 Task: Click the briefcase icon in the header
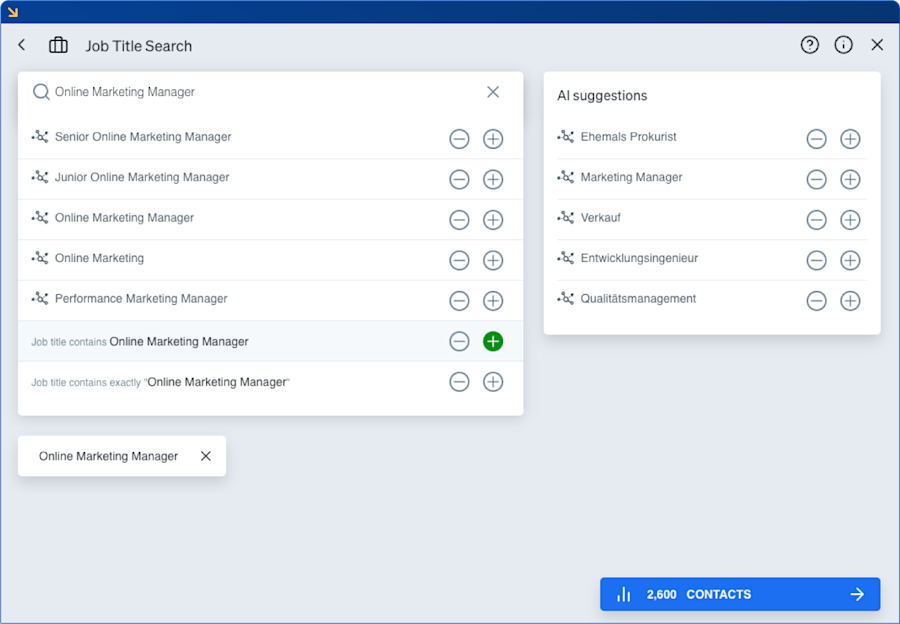(57, 45)
